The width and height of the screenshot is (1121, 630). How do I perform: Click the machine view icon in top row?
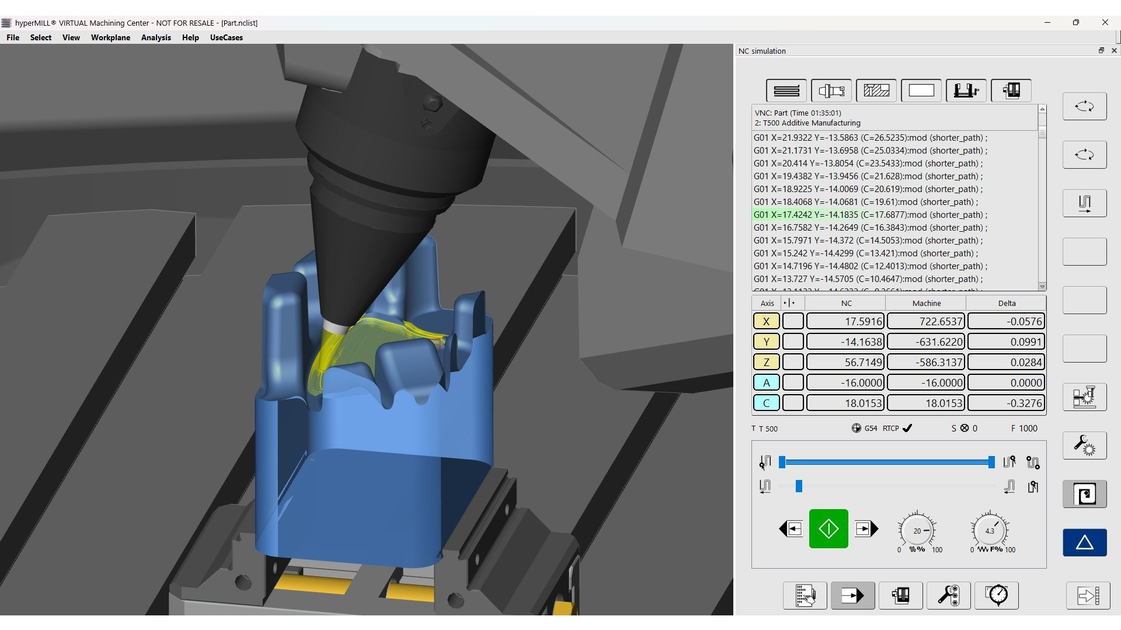pyautogui.click(x=965, y=91)
